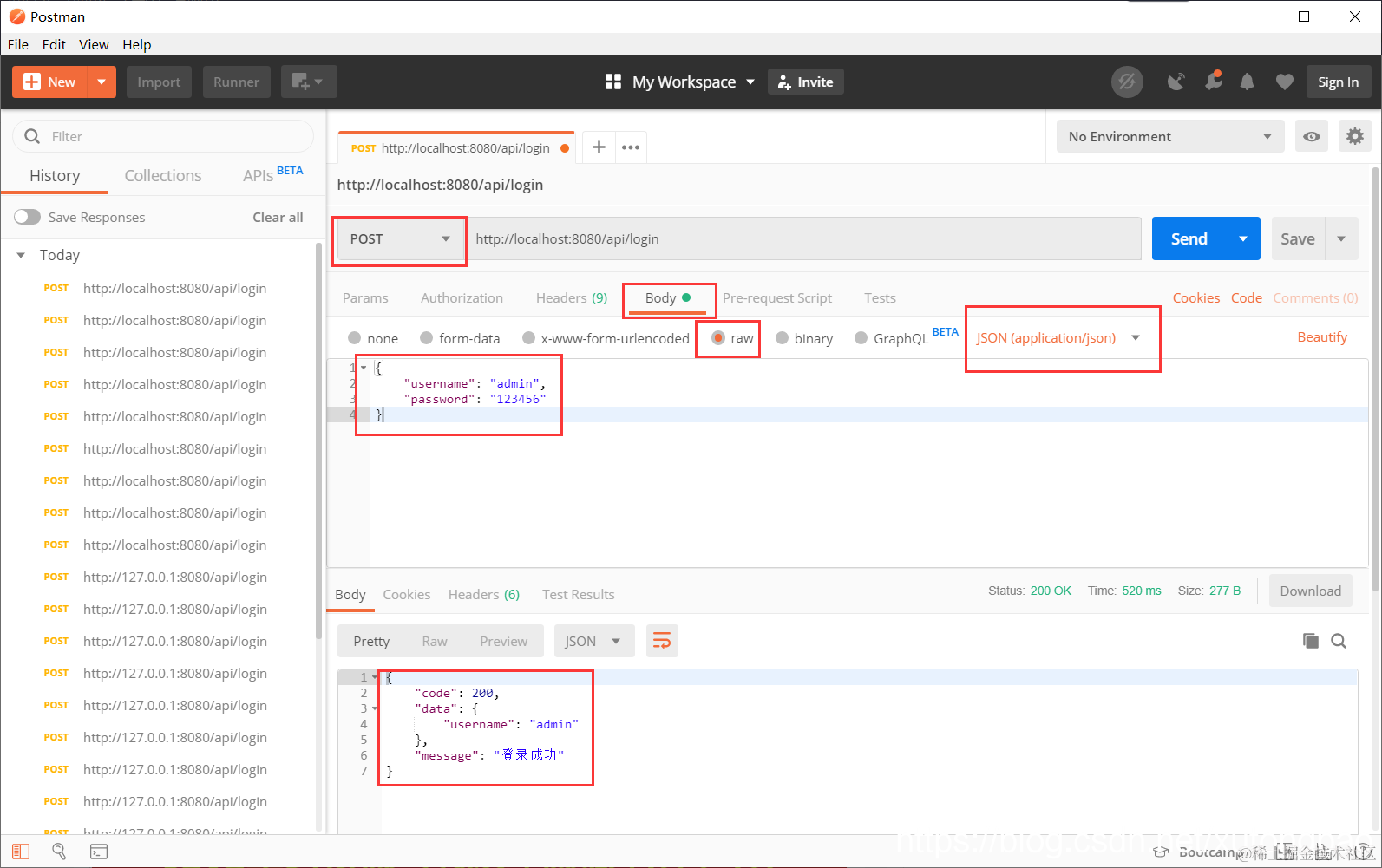1382x868 pixels.
Task: Search the response body magnifier icon
Action: click(1339, 641)
